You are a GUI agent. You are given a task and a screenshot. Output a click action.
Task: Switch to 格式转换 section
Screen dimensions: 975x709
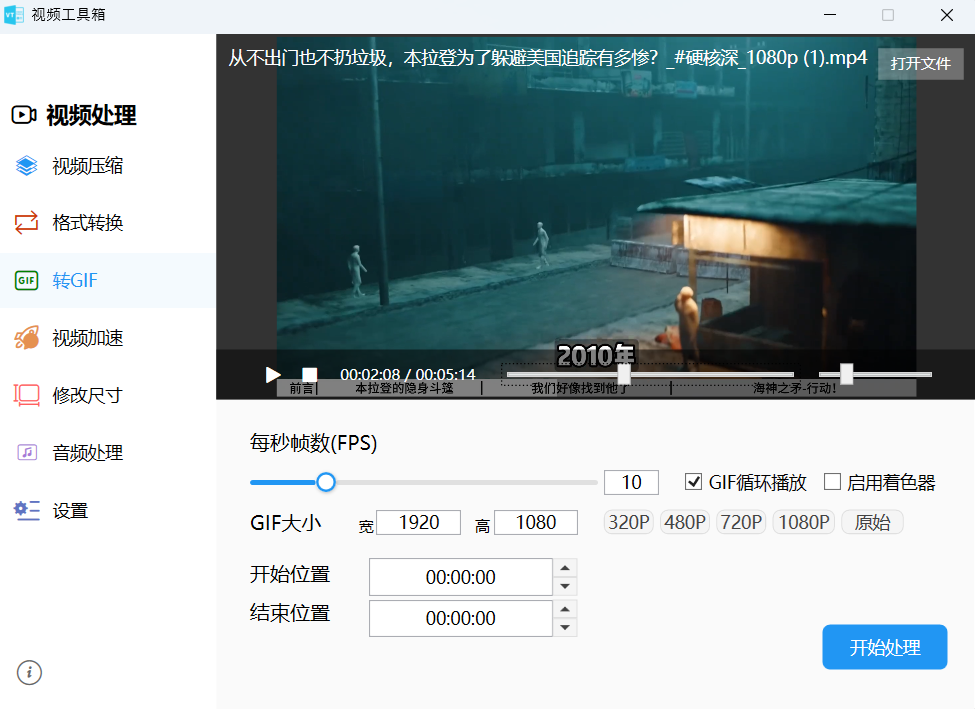[108, 223]
